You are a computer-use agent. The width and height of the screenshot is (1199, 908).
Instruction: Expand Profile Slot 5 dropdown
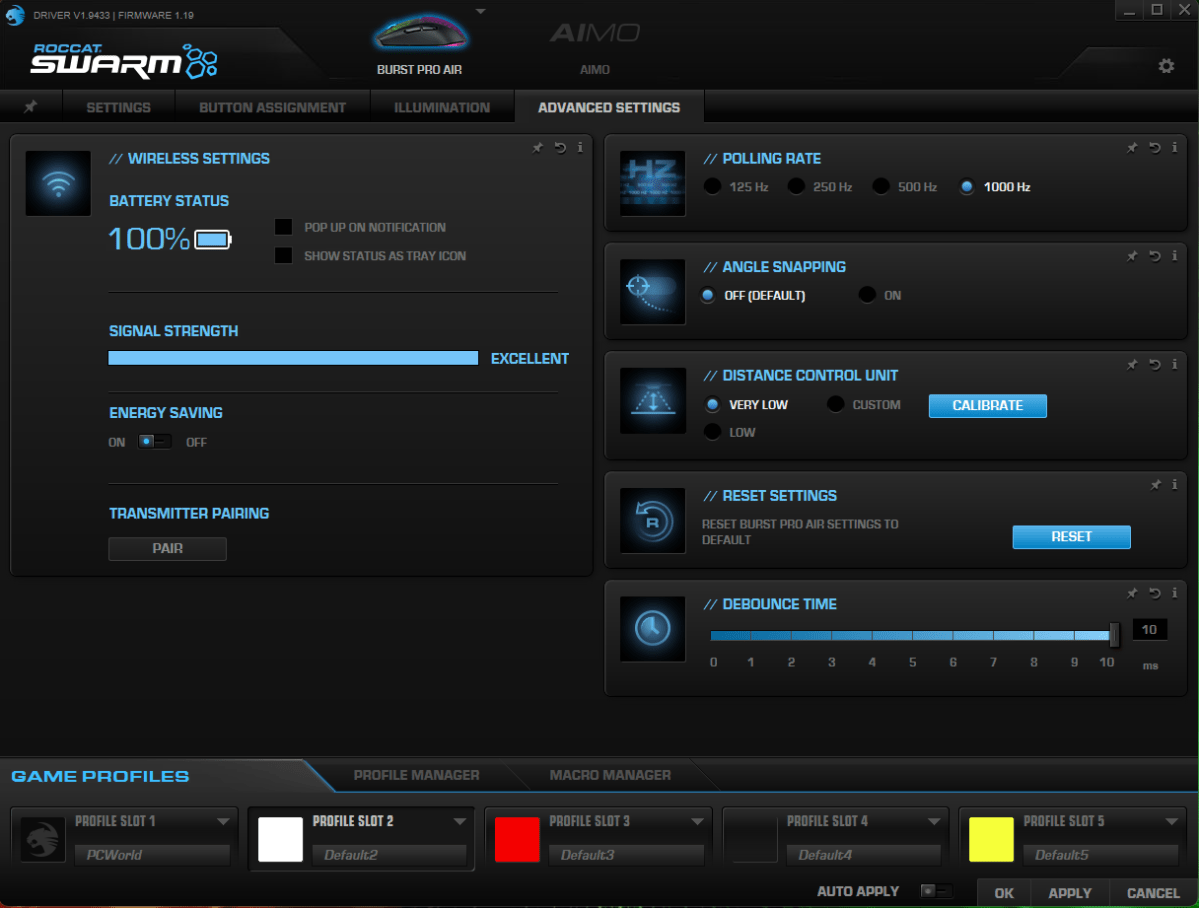[x=1171, y=822]
